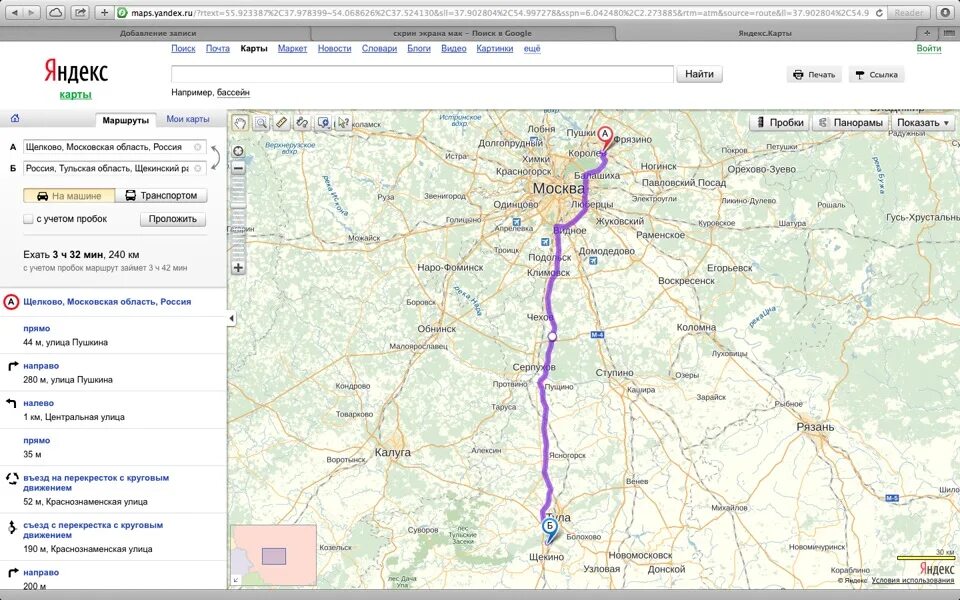Select 'На машине' travel mode
Image resolution: width=960 pixels, height=600 pixels.
pos(69,196)
